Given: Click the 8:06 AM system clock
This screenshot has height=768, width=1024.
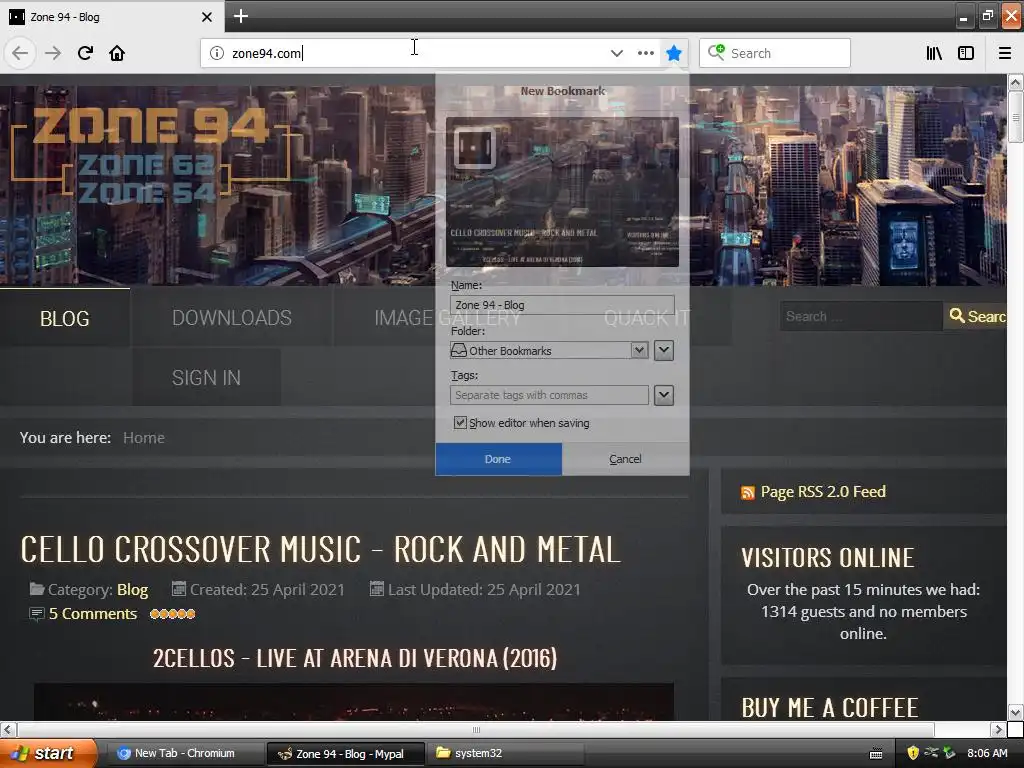Looking at the screenshot, I should 987,753.
